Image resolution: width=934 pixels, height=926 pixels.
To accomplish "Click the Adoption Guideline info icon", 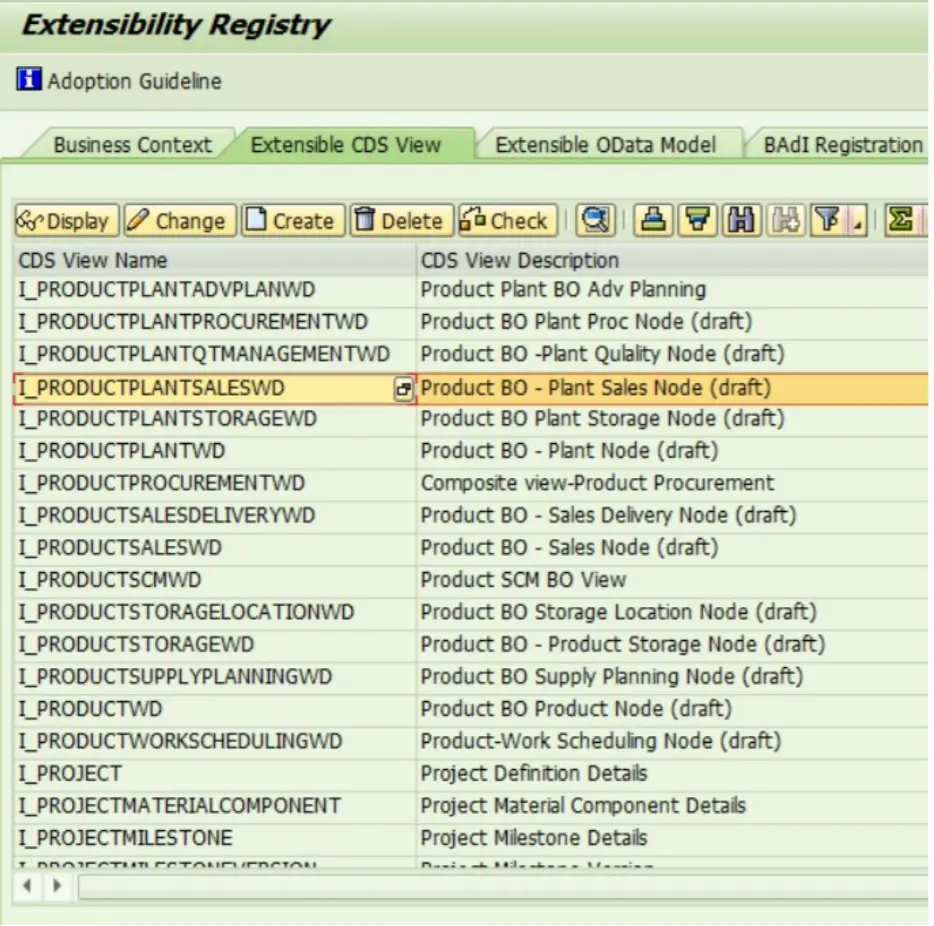I will coord(29,79).
